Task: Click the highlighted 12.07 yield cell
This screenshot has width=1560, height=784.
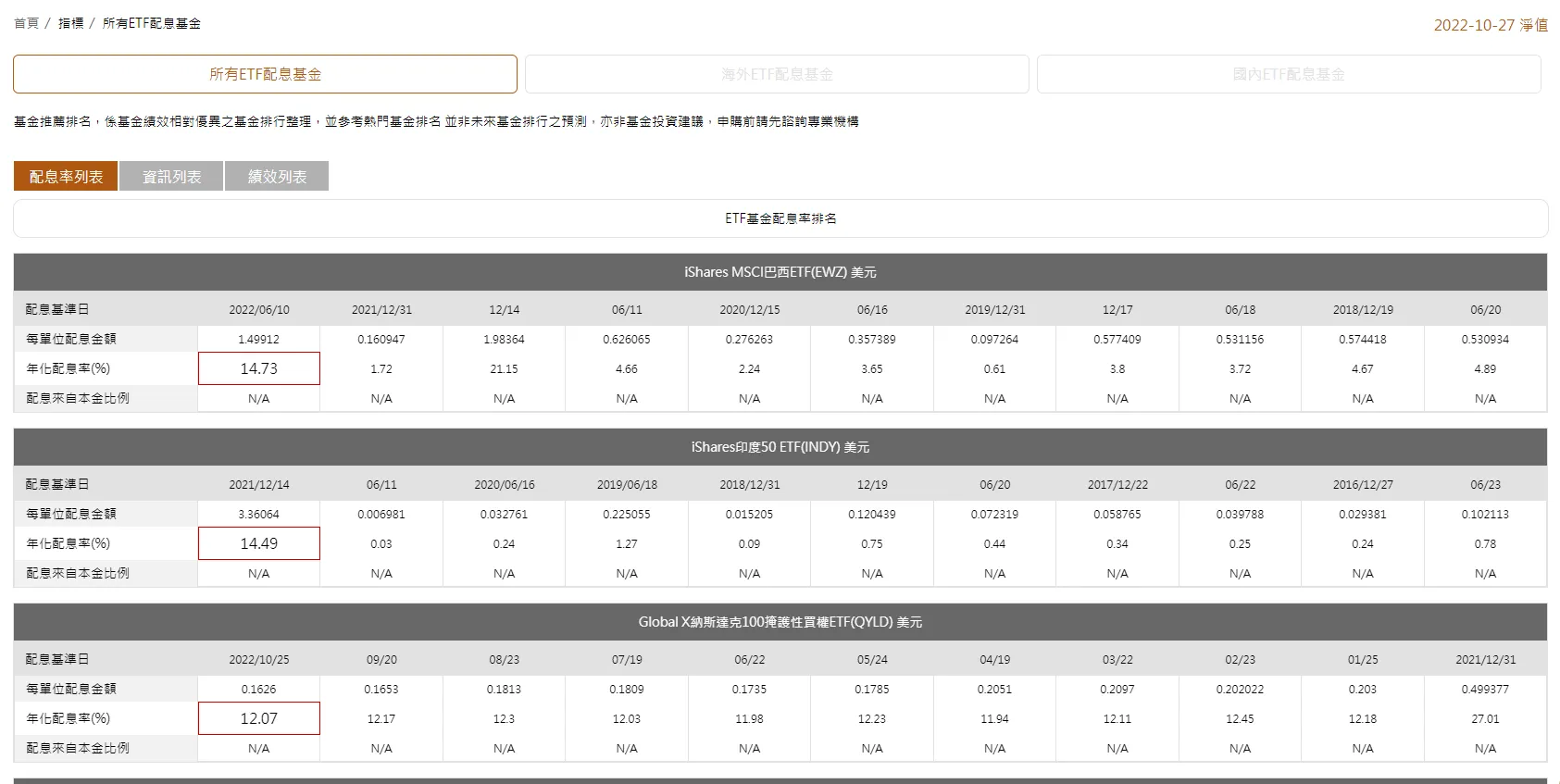Action: (x=259, y=718)
